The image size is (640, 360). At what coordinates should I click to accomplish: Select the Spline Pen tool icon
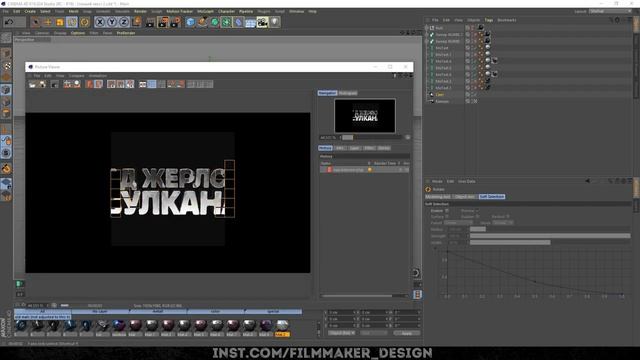tap(202, 22)
